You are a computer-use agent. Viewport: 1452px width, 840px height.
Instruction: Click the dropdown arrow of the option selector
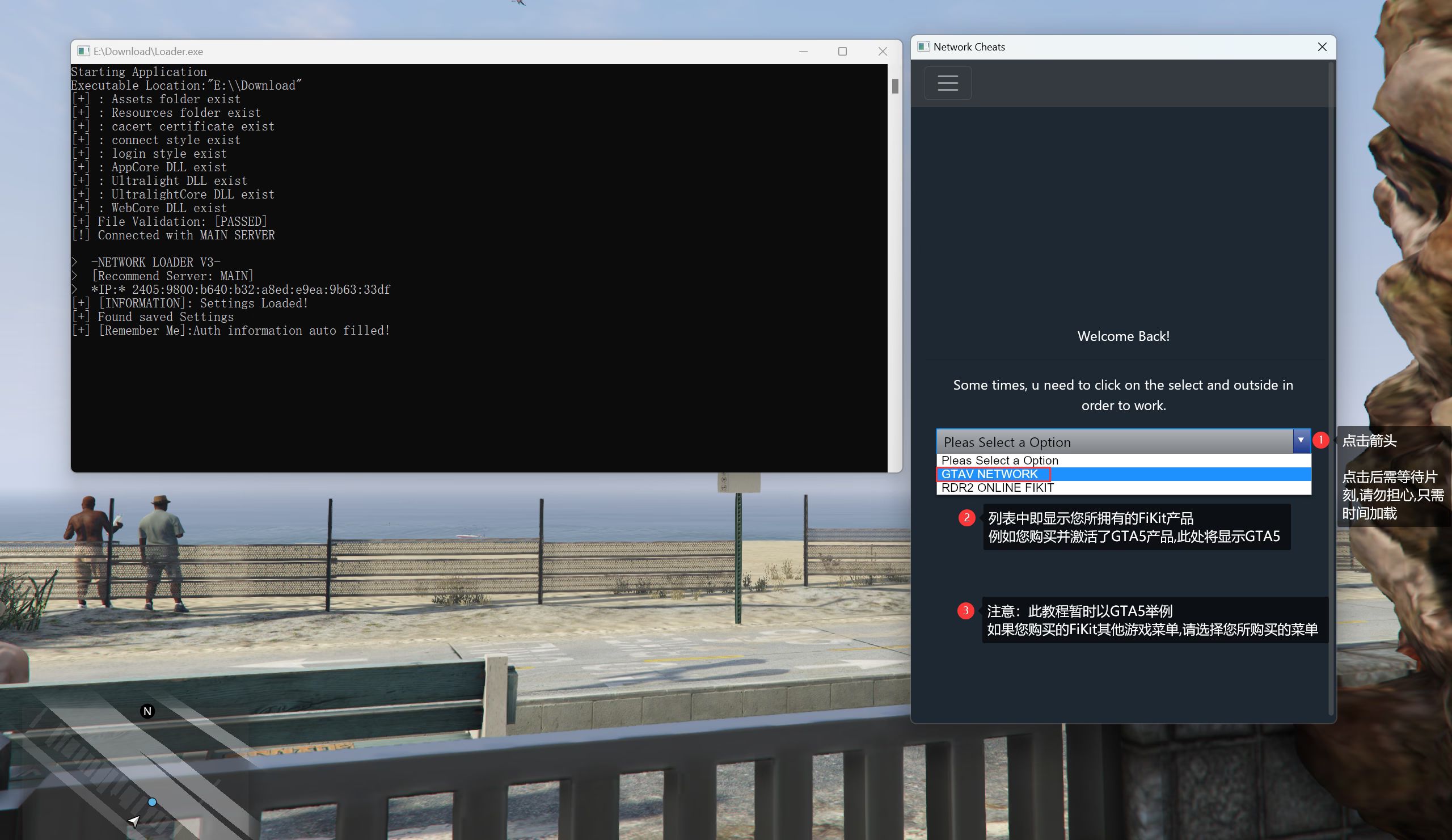1301,441
